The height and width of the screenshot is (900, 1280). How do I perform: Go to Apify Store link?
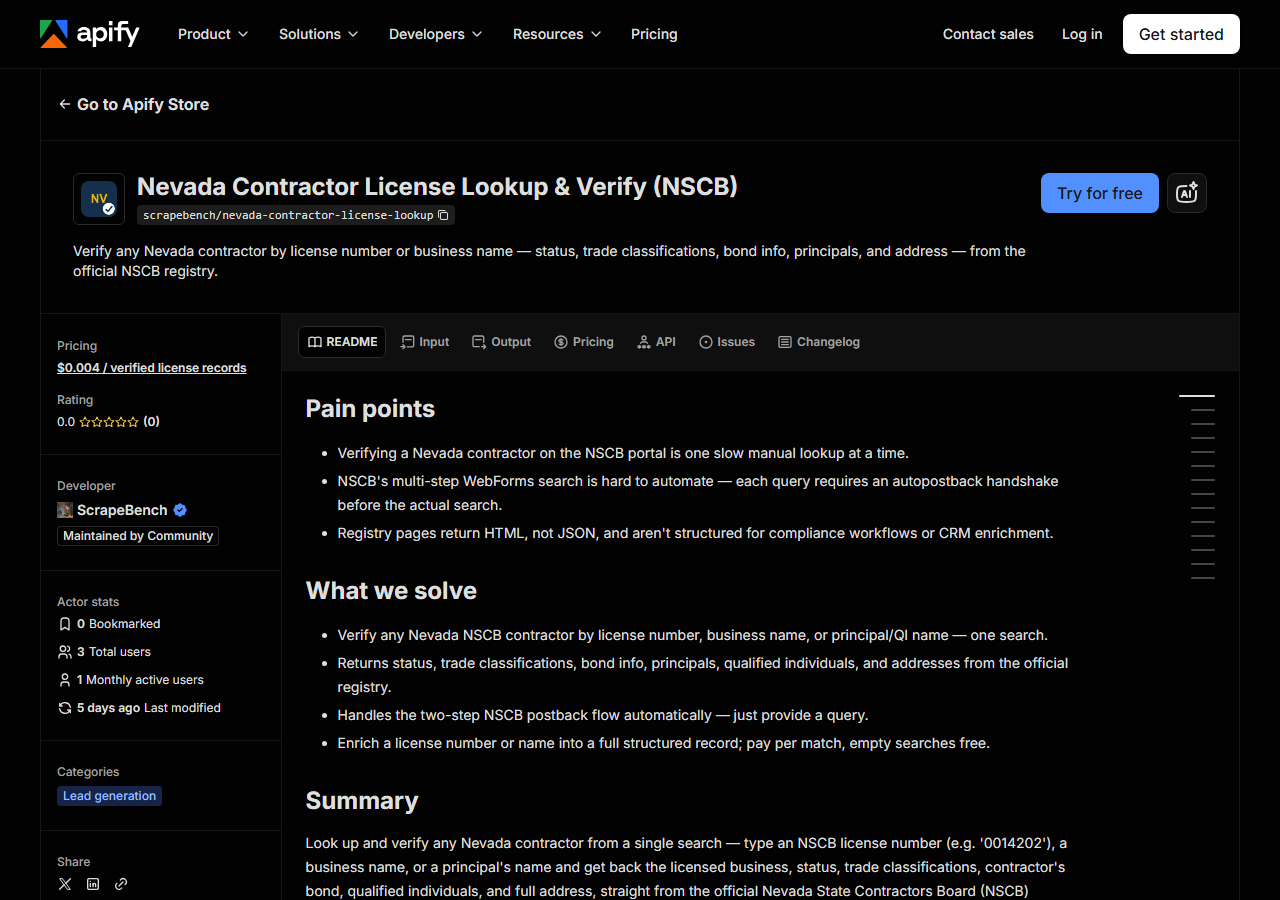134,104
